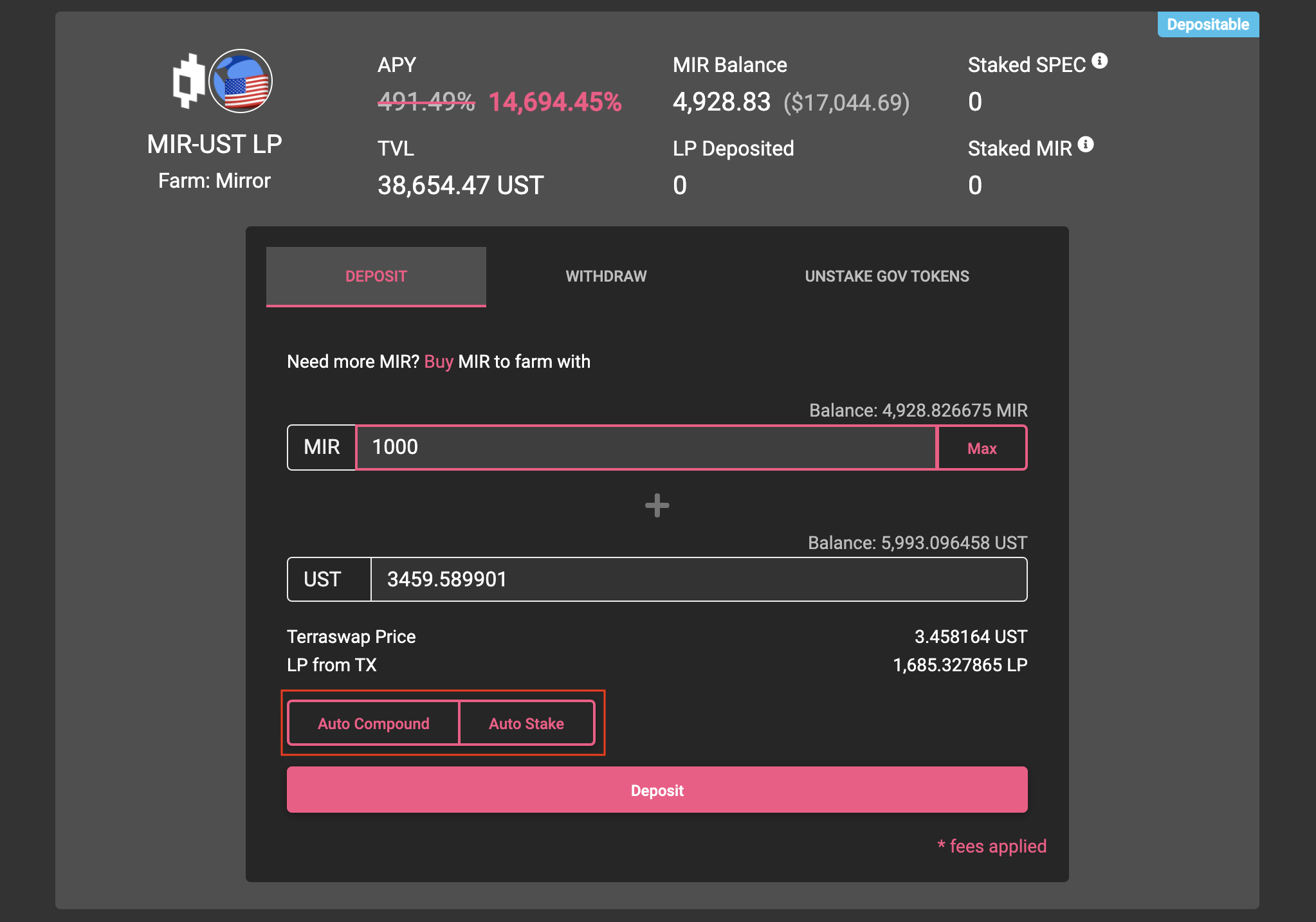Select the Depositable badge
1316x922 pixels.
click(1208, 24)
